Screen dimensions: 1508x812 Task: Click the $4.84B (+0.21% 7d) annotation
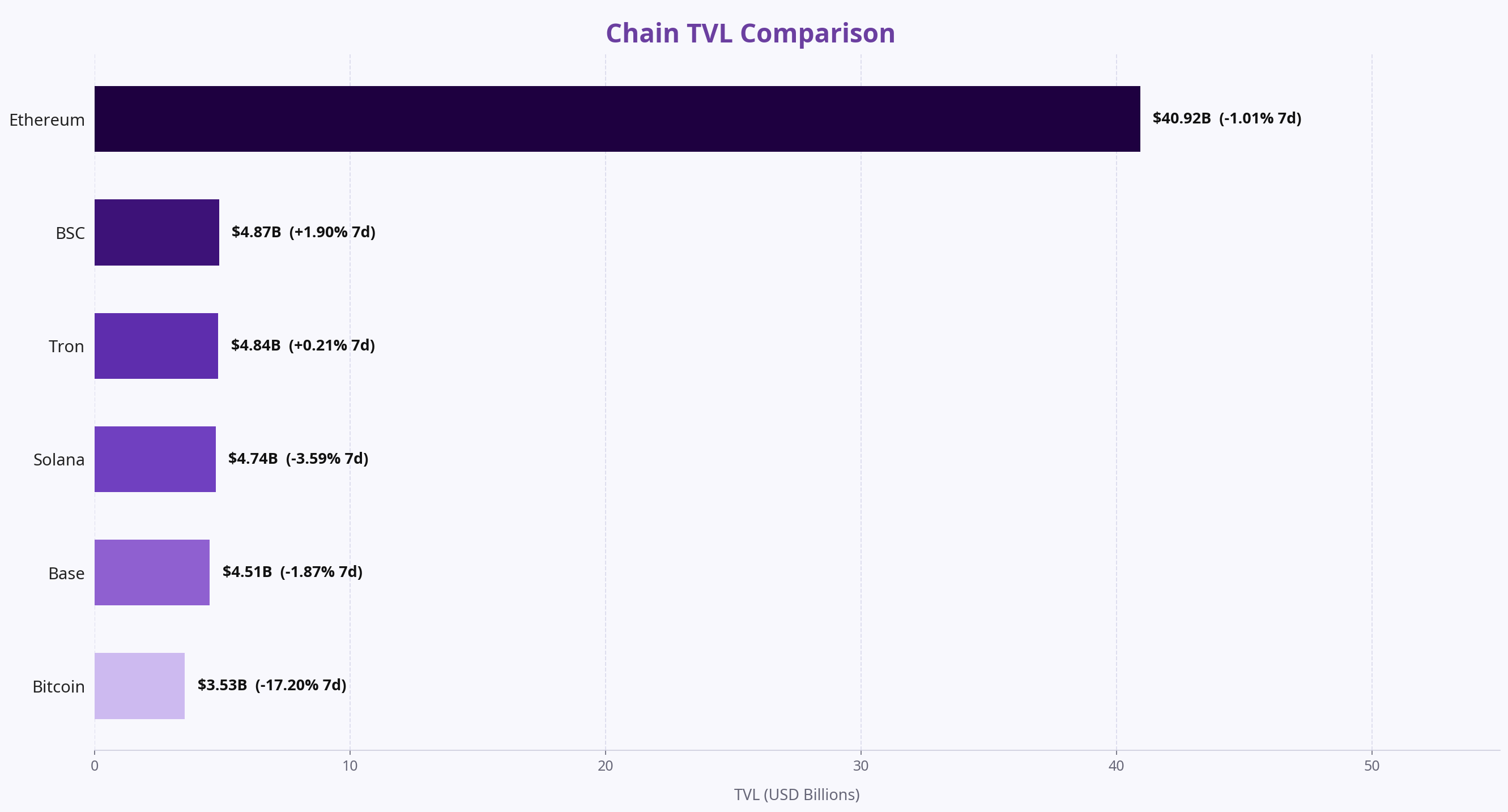(303, 345)
